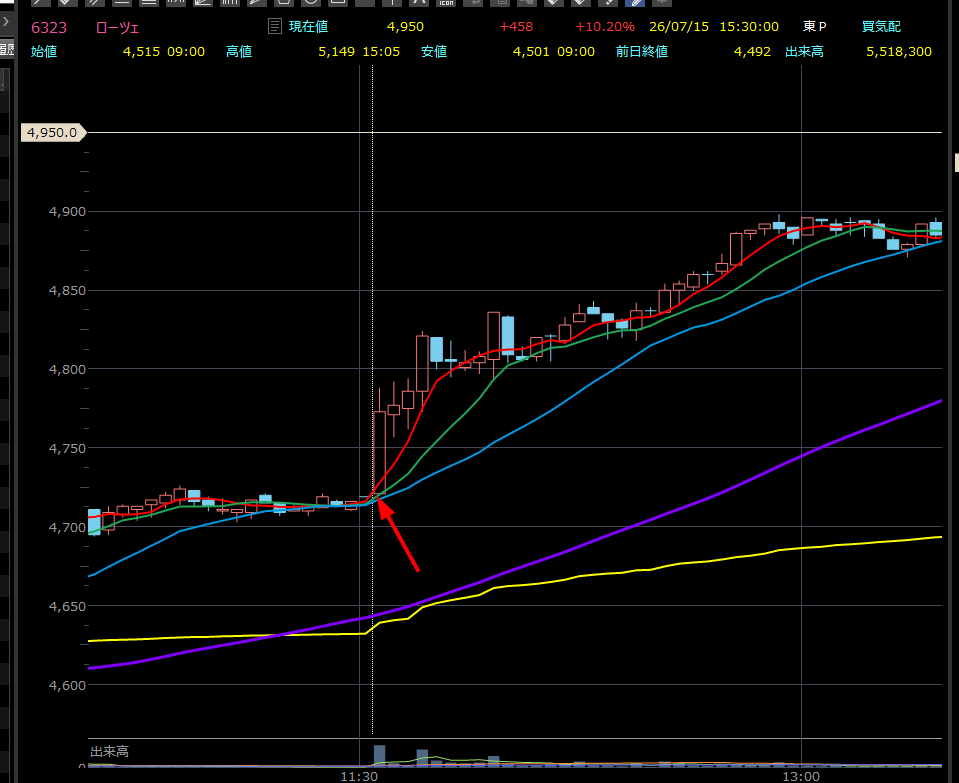Click the 4,700 price axis label
Viewport: 959px width, 783px height.
(x=67, y=527)
